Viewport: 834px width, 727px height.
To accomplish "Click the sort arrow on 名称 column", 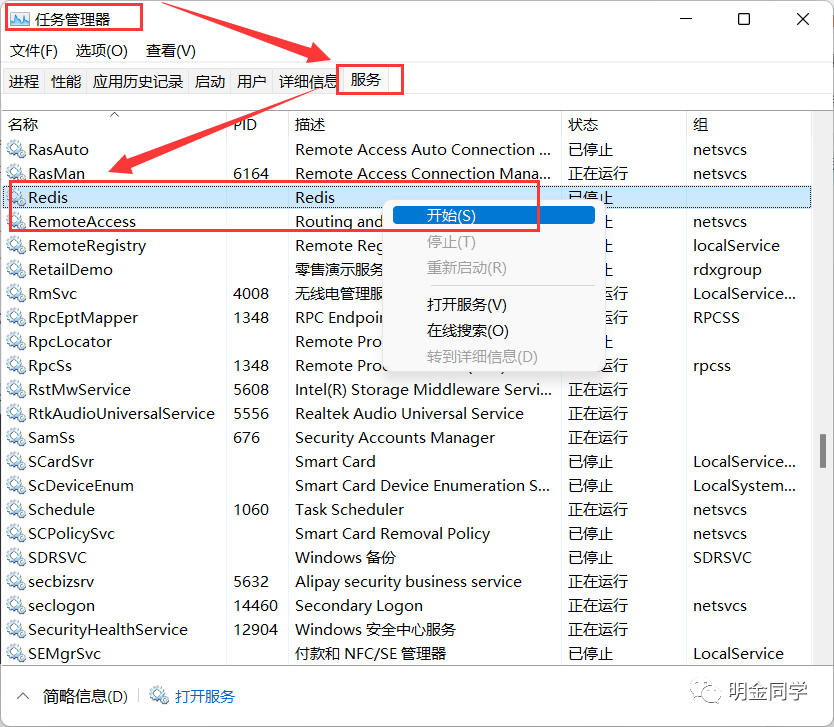I will (114, 115).
